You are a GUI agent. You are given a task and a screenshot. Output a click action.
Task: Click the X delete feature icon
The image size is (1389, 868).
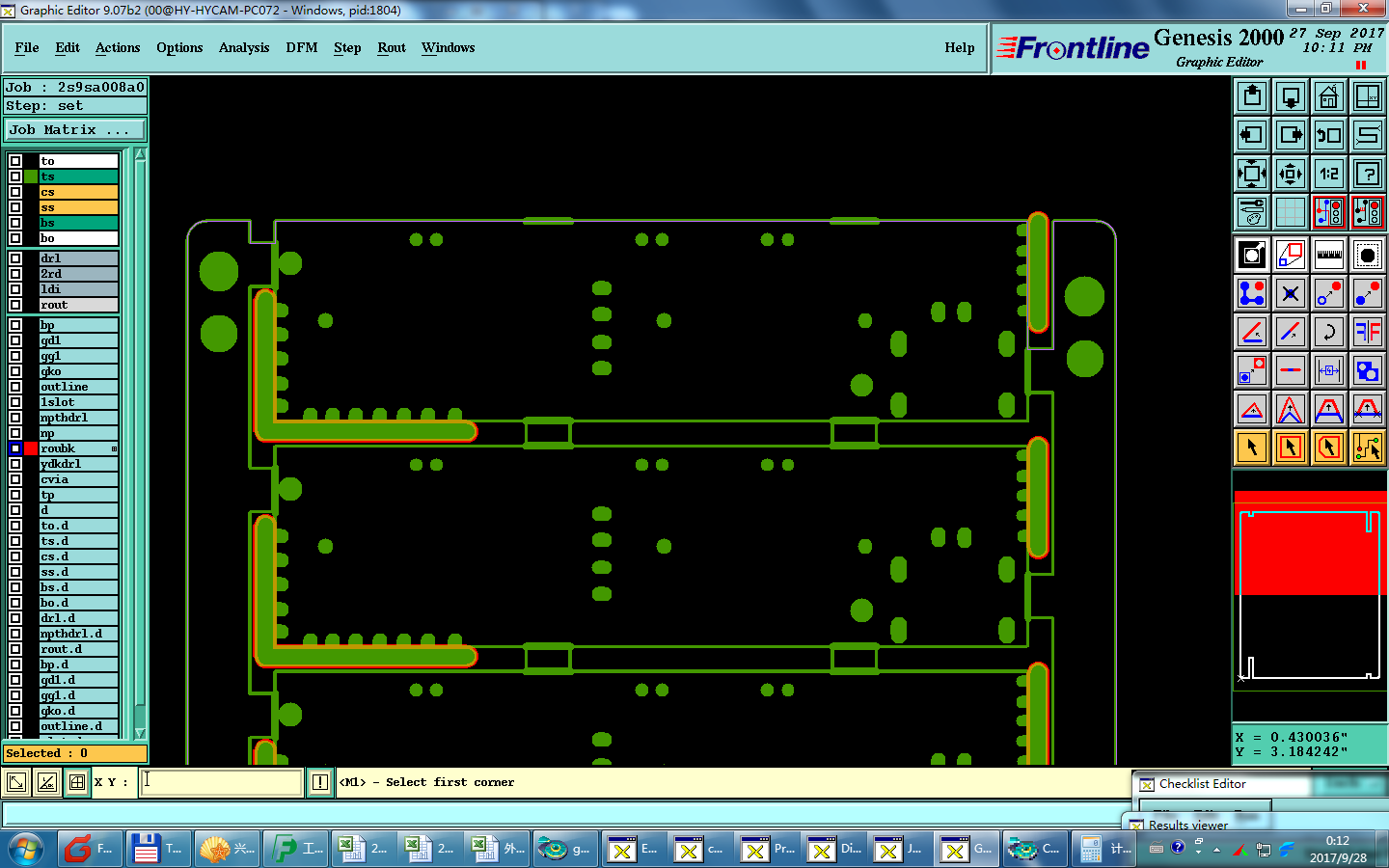1291,293
